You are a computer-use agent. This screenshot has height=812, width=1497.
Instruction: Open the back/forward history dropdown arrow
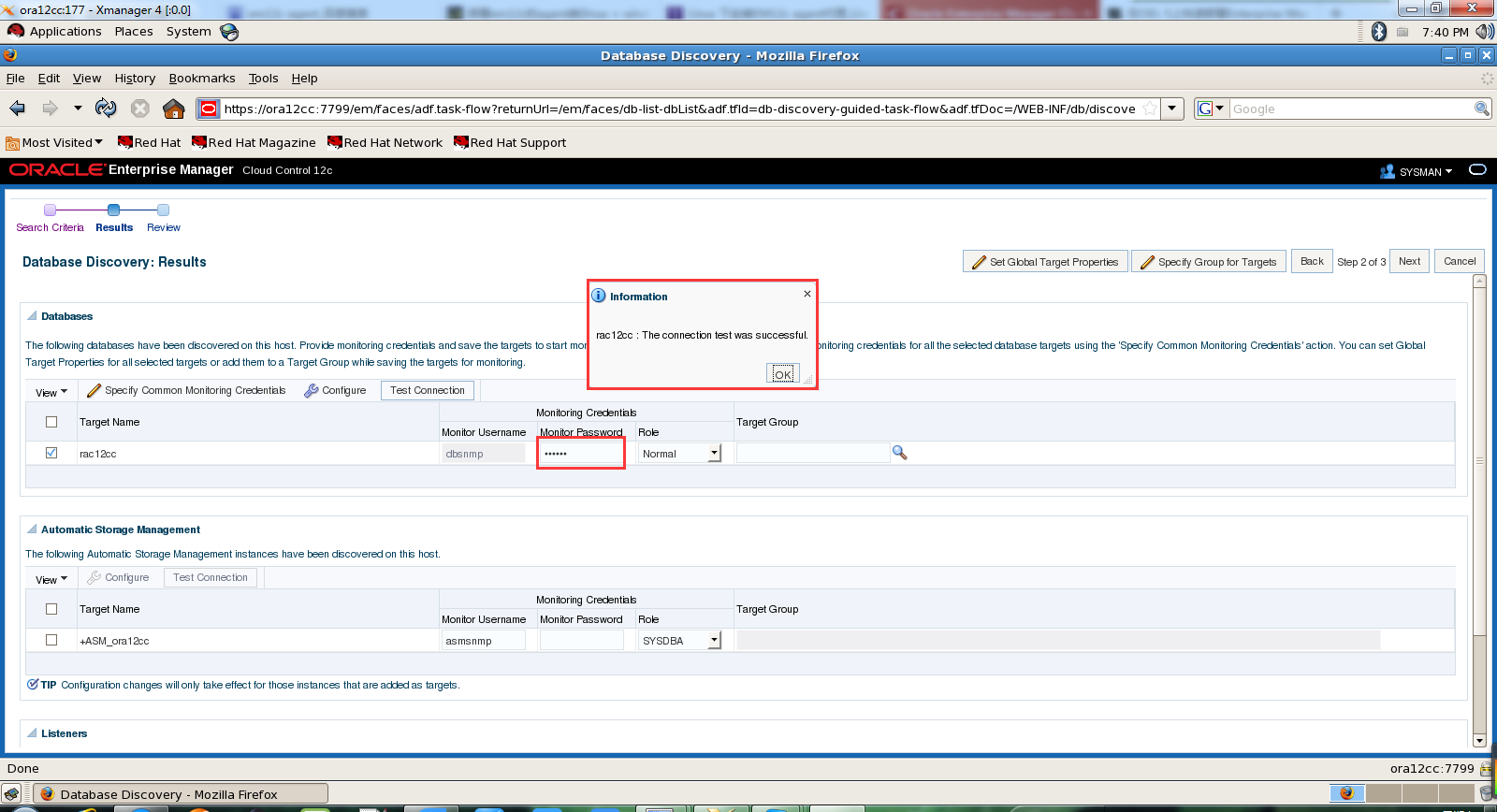click(78, 109)
